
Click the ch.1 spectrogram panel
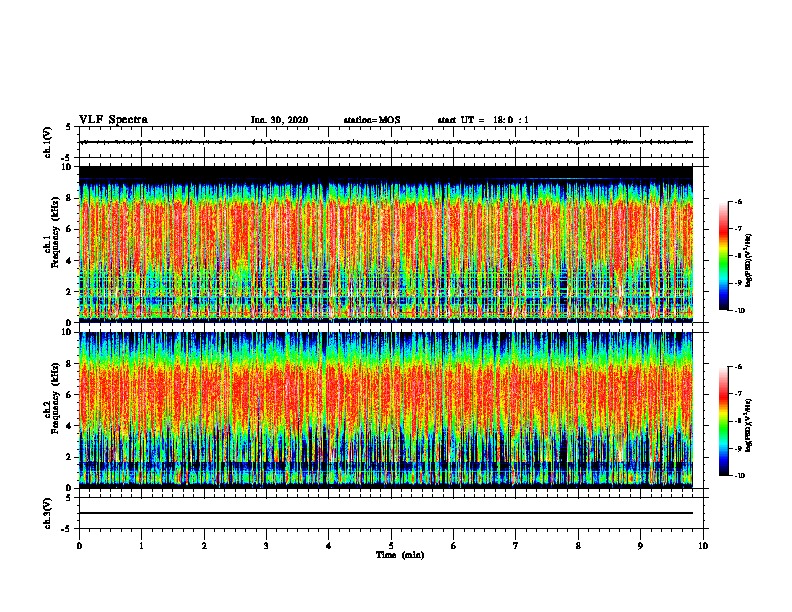386,244
